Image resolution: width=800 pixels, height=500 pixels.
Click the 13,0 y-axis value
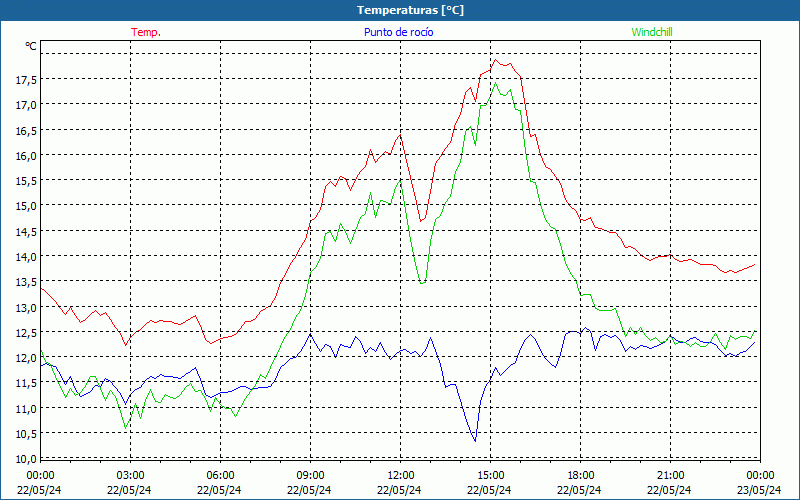click(26, 308)
